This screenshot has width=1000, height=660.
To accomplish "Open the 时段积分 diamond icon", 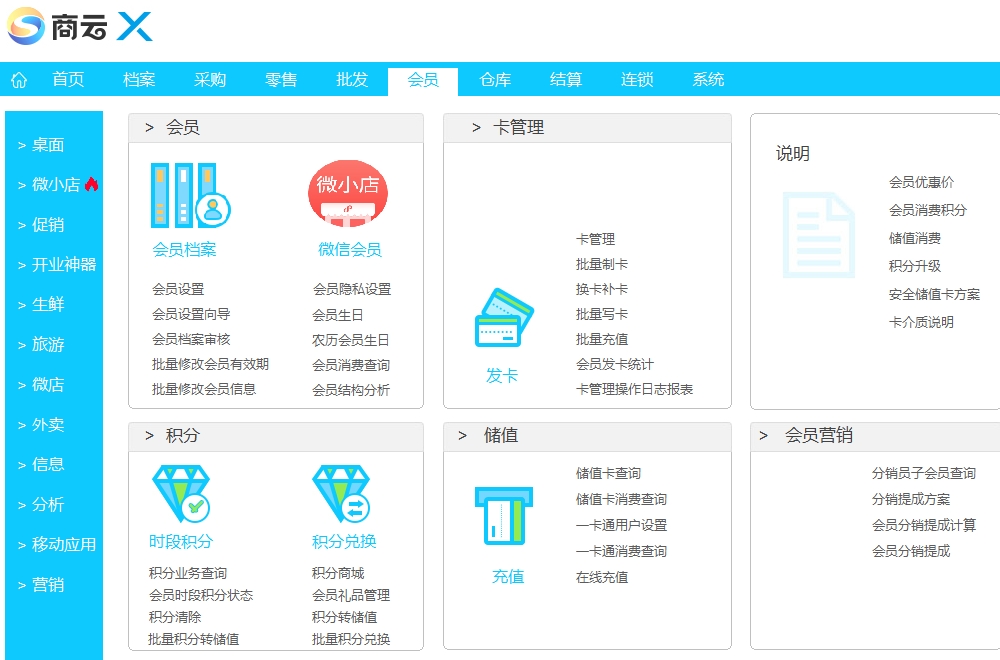I will pos(182,494).
